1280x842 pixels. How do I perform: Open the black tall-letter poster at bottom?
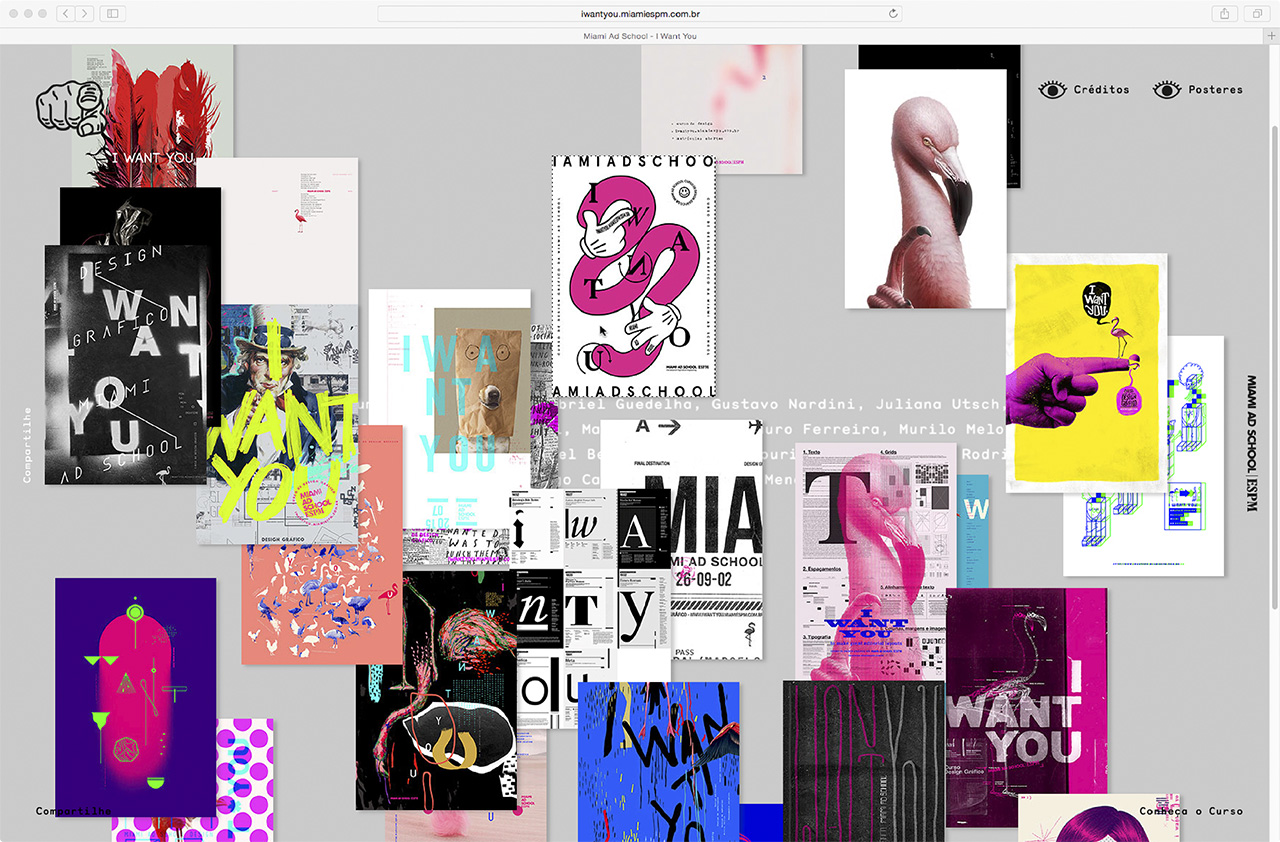[864, 761]
